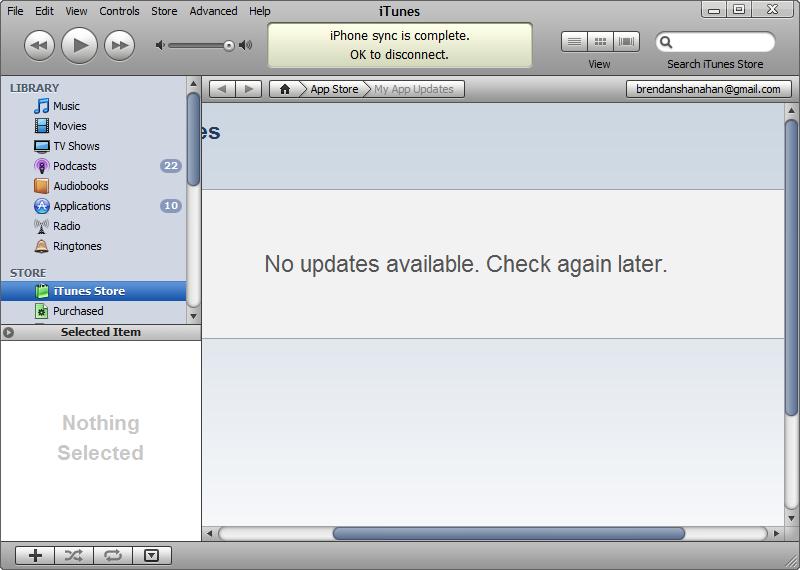This screenshot has width=800, height=570.
Task: Open Ringtones in the sidebar
Action: [x=93, y=246]
